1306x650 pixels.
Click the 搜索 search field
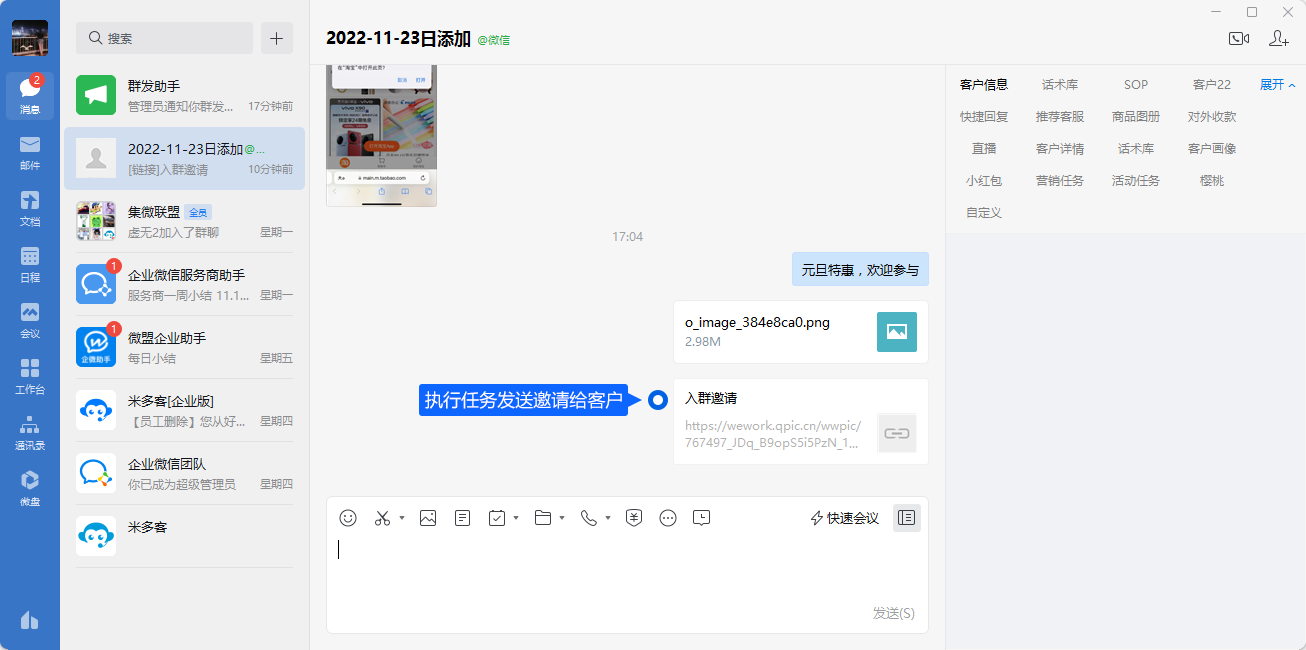click(x=164, y=38)
